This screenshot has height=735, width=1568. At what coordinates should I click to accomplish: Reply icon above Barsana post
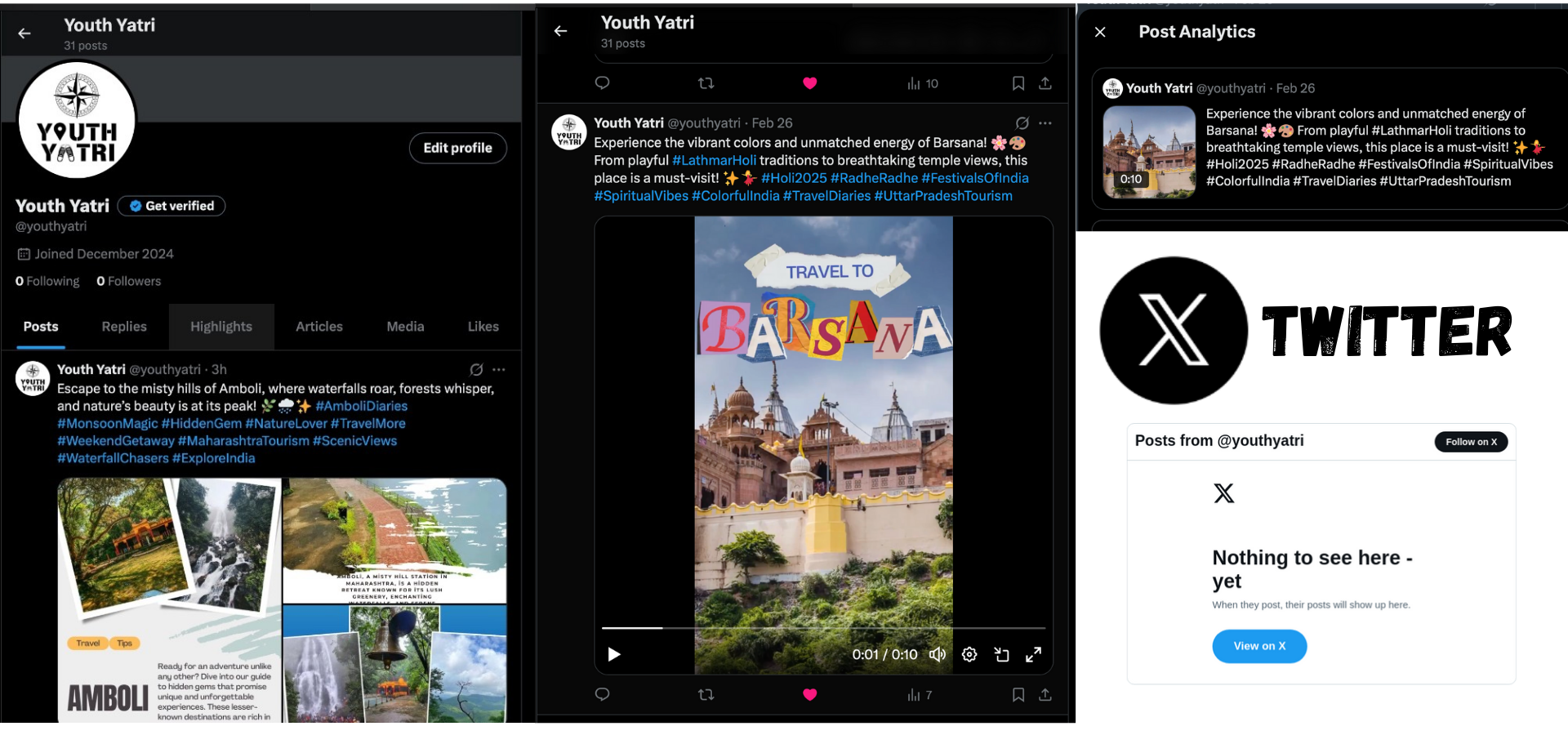[603, 83]
